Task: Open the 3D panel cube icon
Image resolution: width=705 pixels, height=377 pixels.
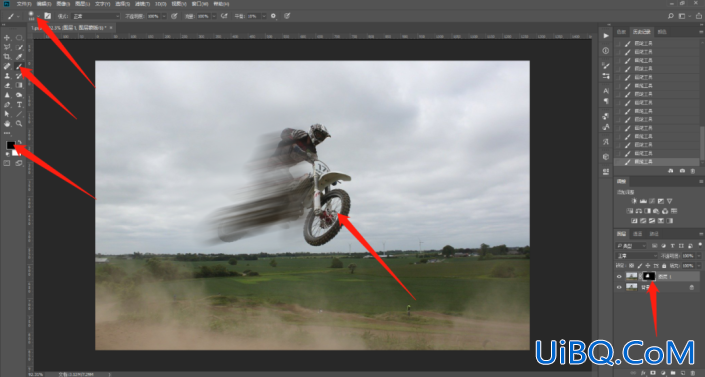Action: click(x=606, y=157)
